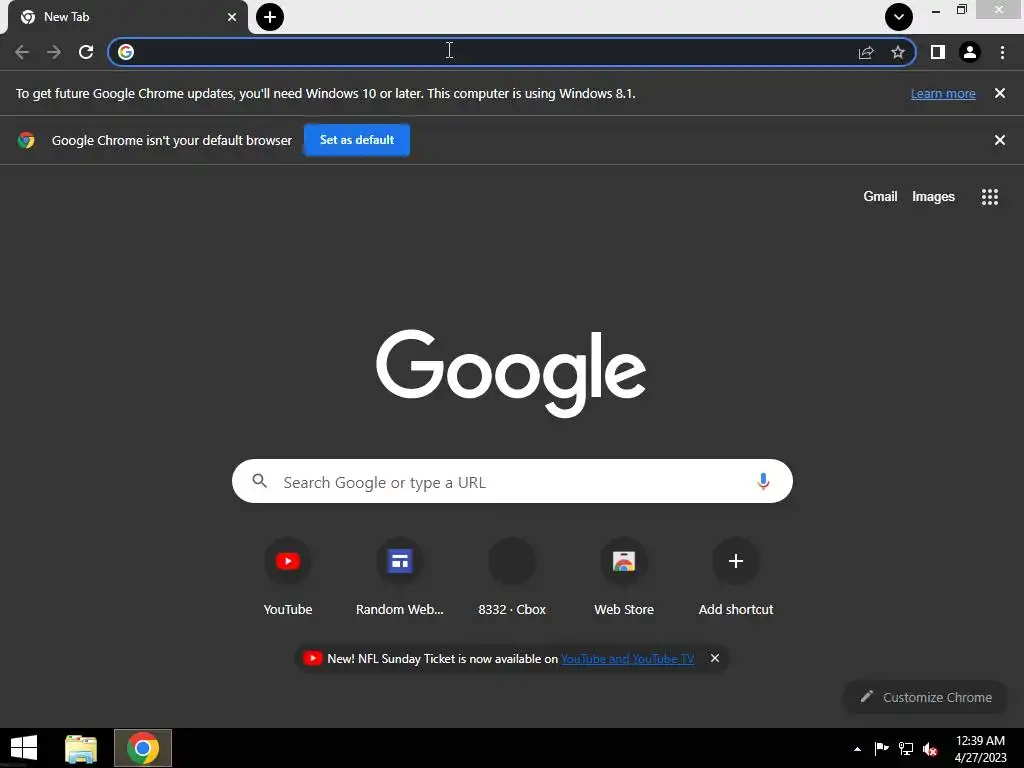Open Random Web shortcut

coord(400,577)
